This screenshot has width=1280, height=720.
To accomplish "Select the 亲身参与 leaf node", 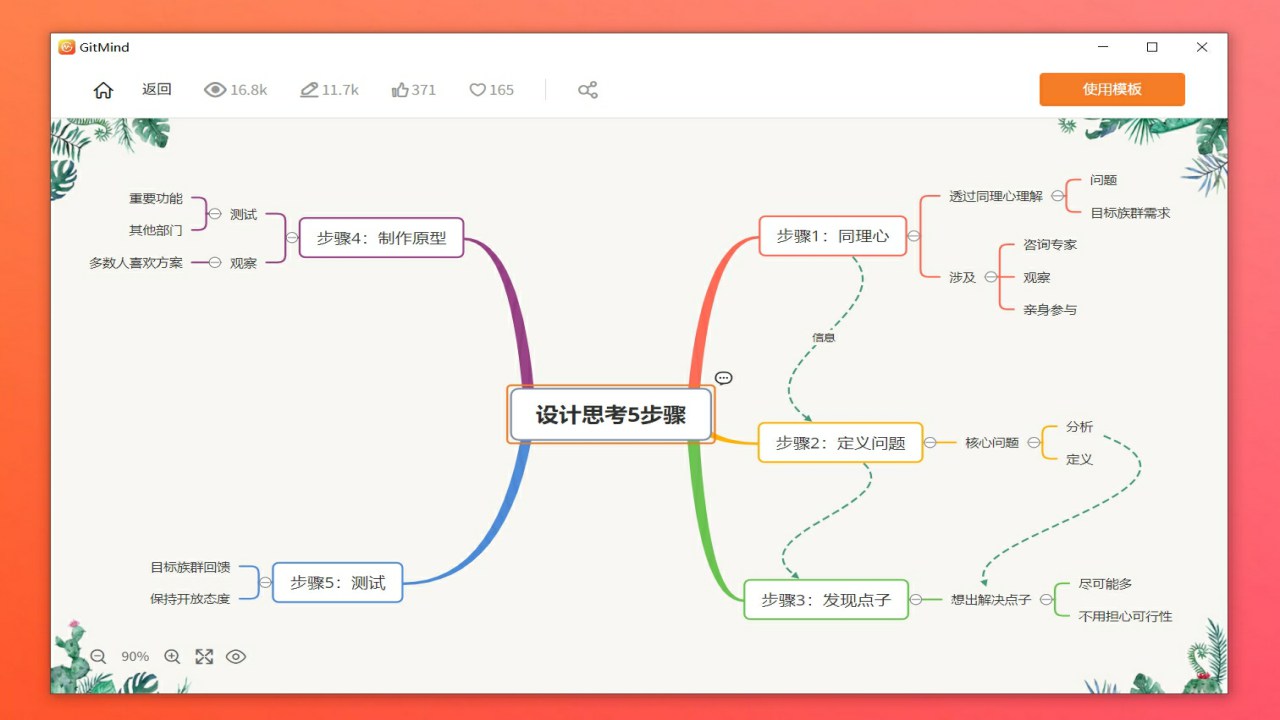I will coord(1050,310).
